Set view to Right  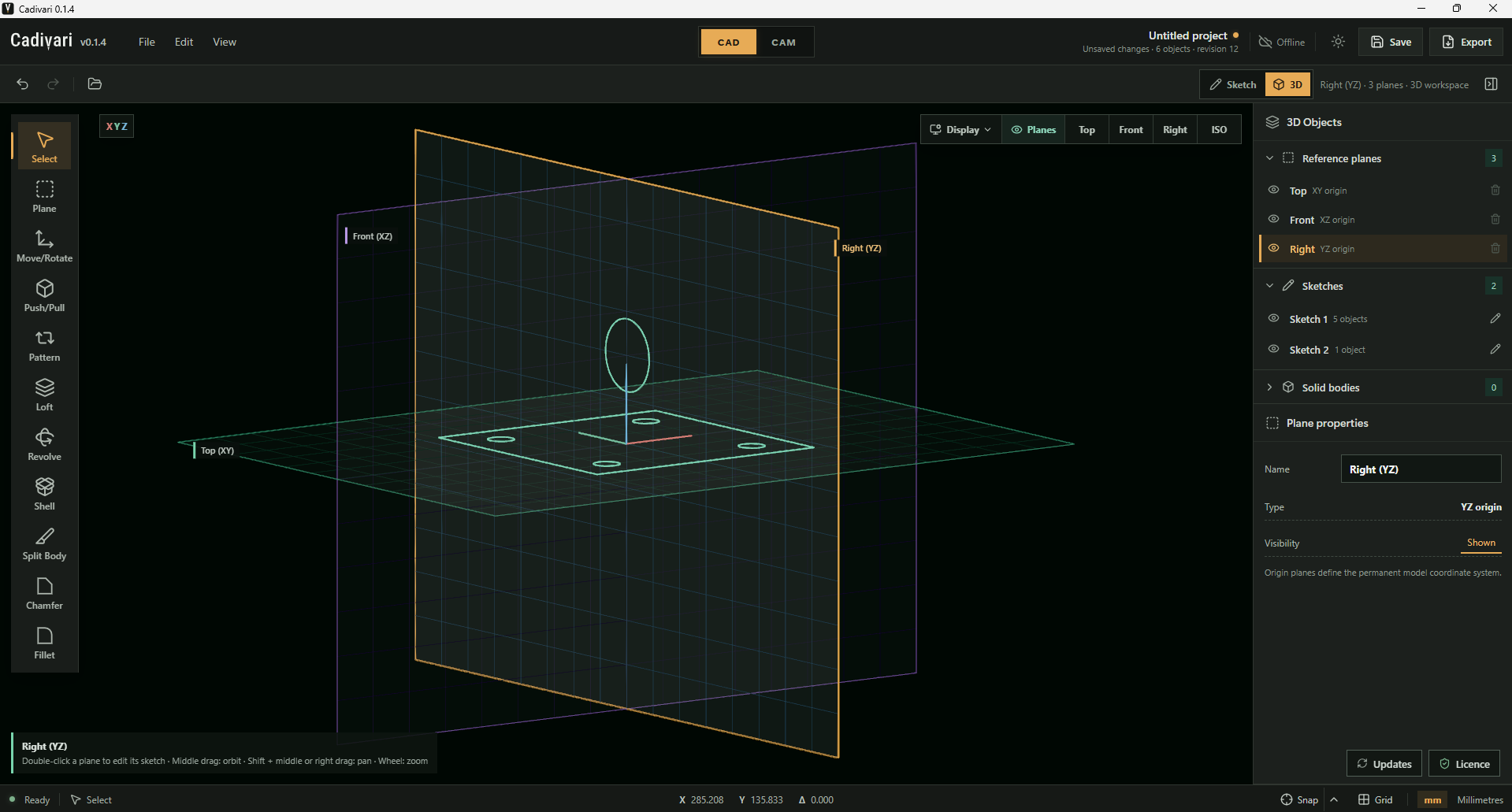point(1175,130)
